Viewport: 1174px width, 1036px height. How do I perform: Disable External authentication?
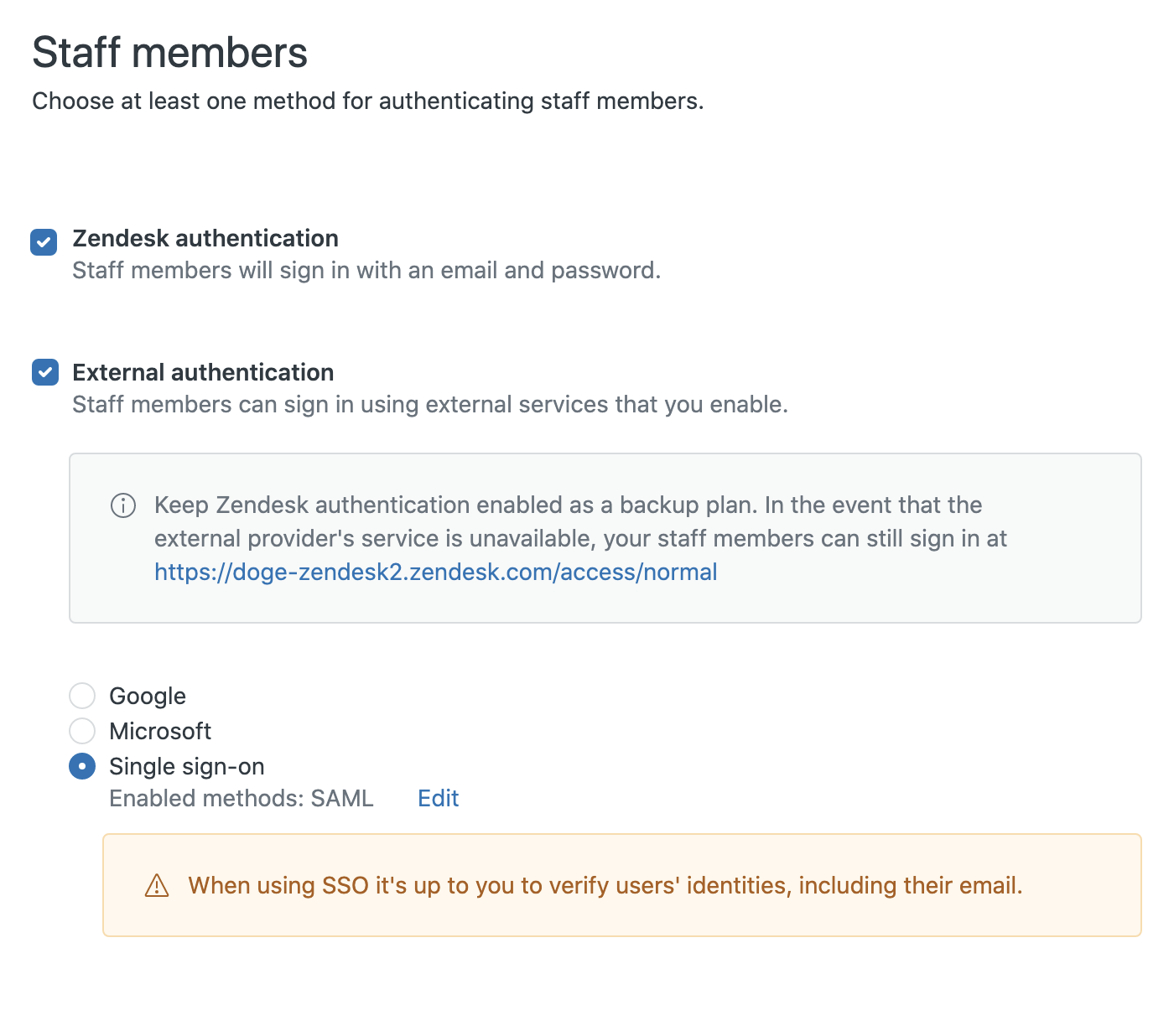click(x=46, y=372)
